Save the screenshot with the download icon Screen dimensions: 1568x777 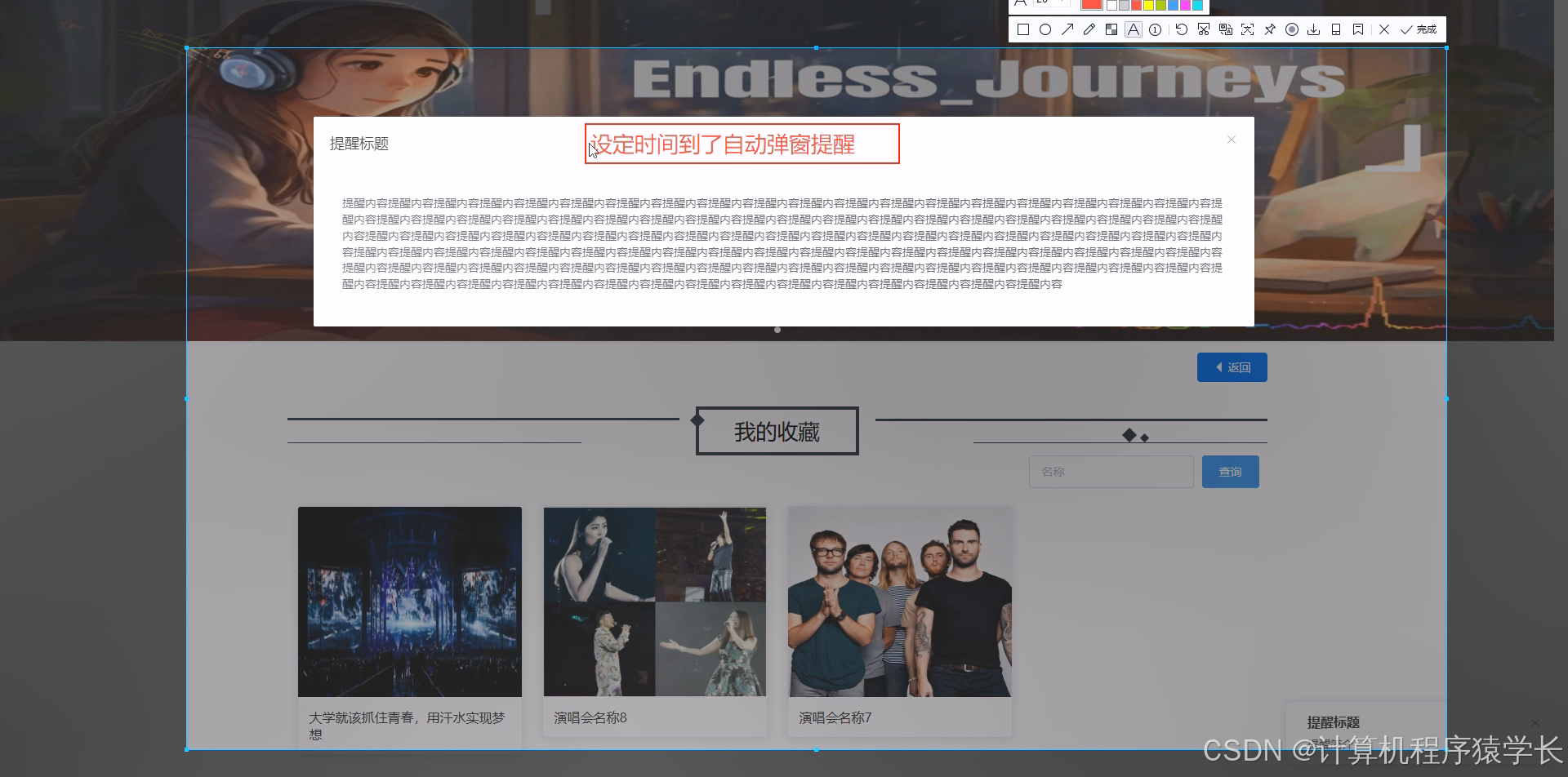pyautogui.click(x=1313, y=29)
